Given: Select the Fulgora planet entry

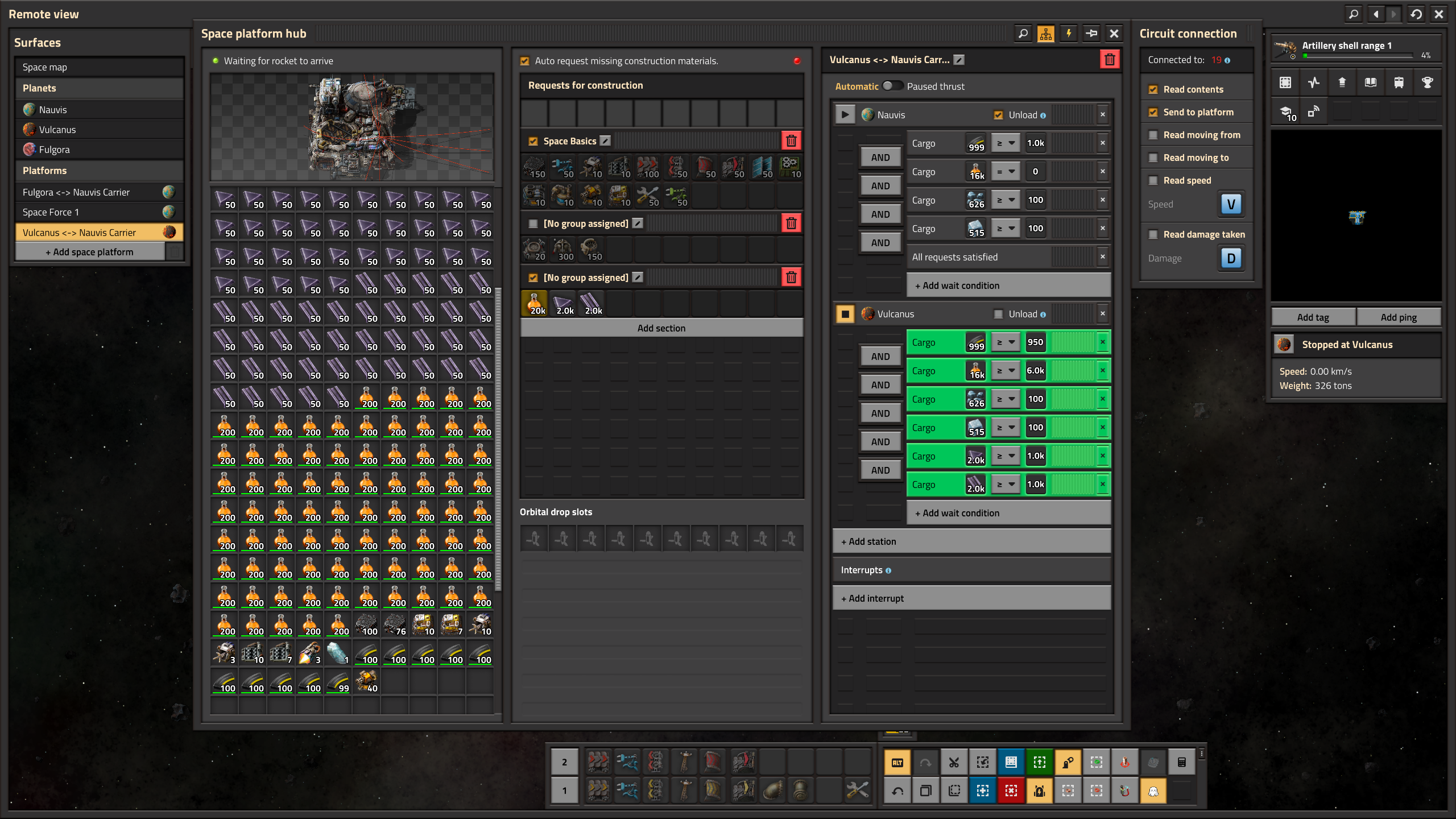Looking at the screenshot, I should click(x=100, y=149).
